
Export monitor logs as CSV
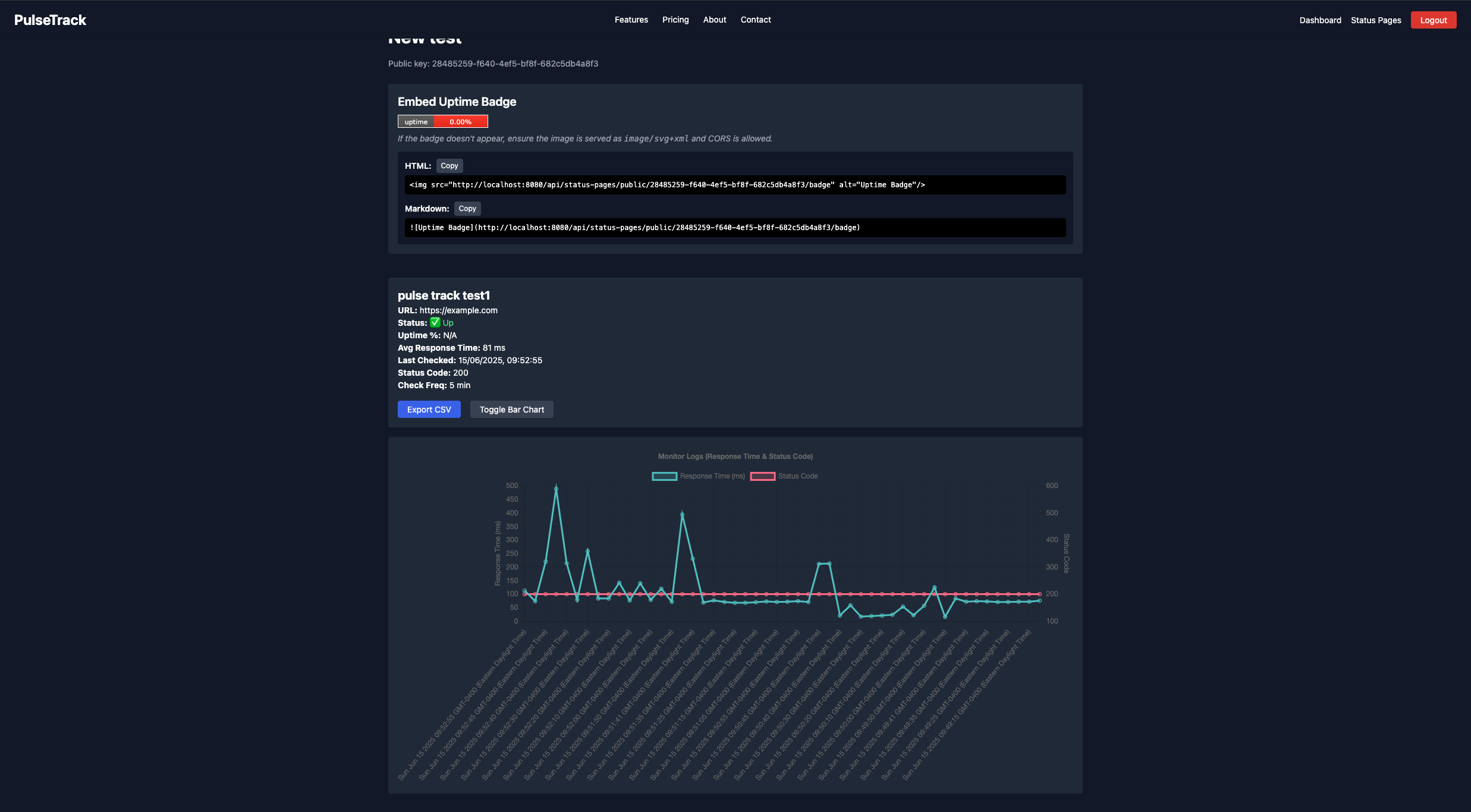point(429,410)
